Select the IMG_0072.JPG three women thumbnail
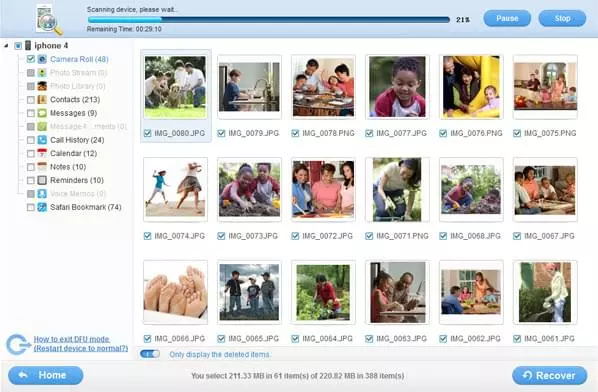598x392 pixels. [323, 190]
